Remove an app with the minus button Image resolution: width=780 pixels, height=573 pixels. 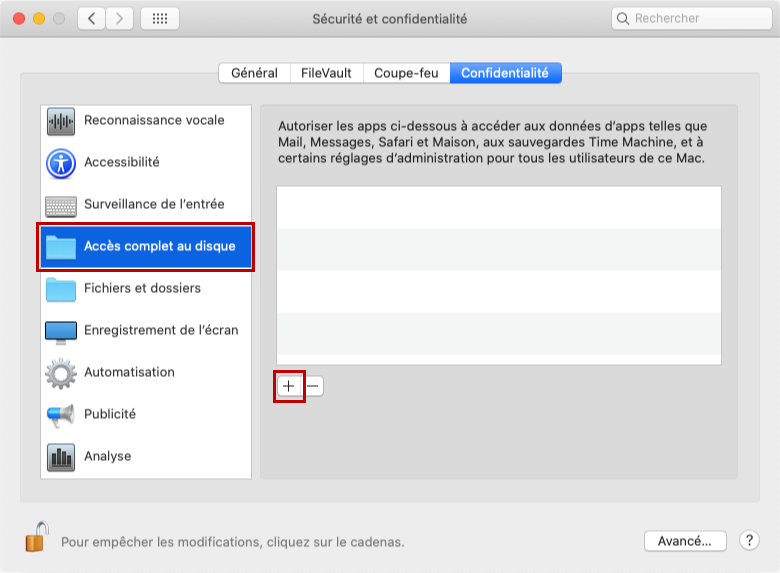click(312, 386)
